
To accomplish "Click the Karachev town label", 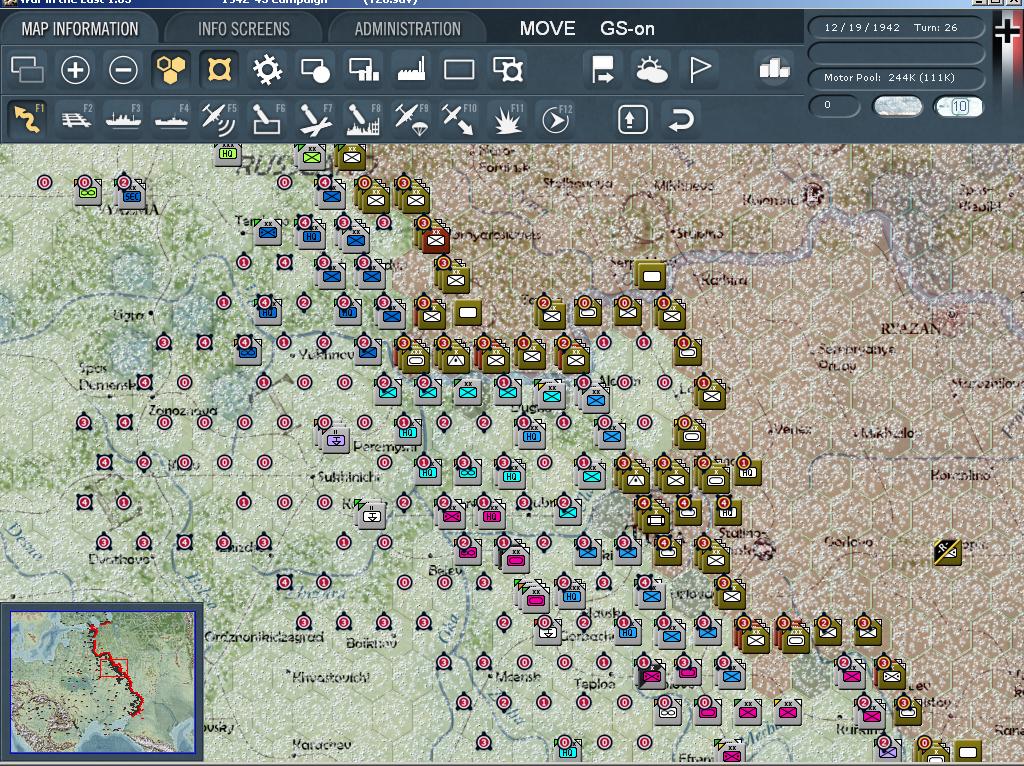I will pyautogui.click(x=323, y=744).
